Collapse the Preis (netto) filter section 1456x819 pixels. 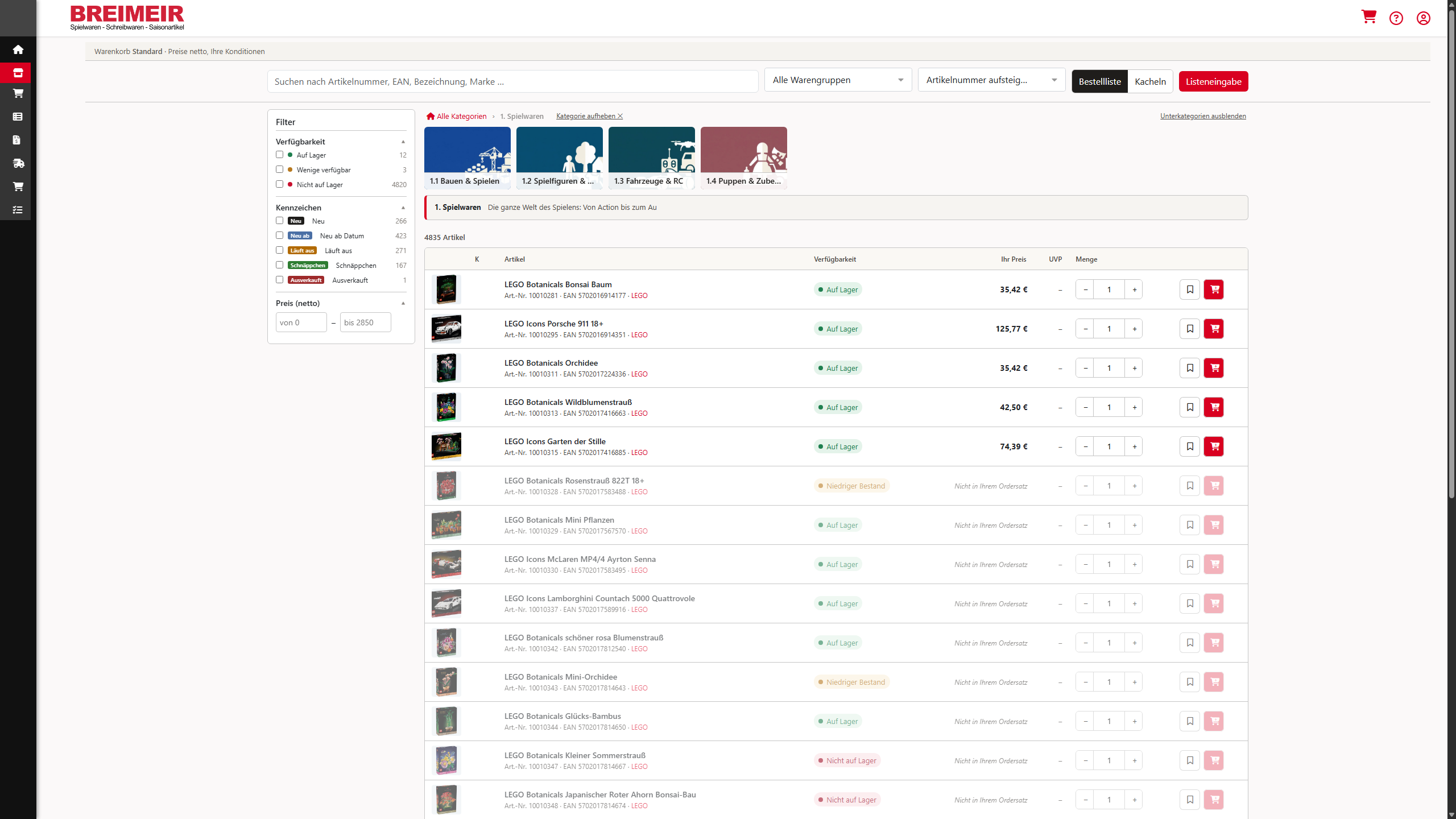pos(403,303)
